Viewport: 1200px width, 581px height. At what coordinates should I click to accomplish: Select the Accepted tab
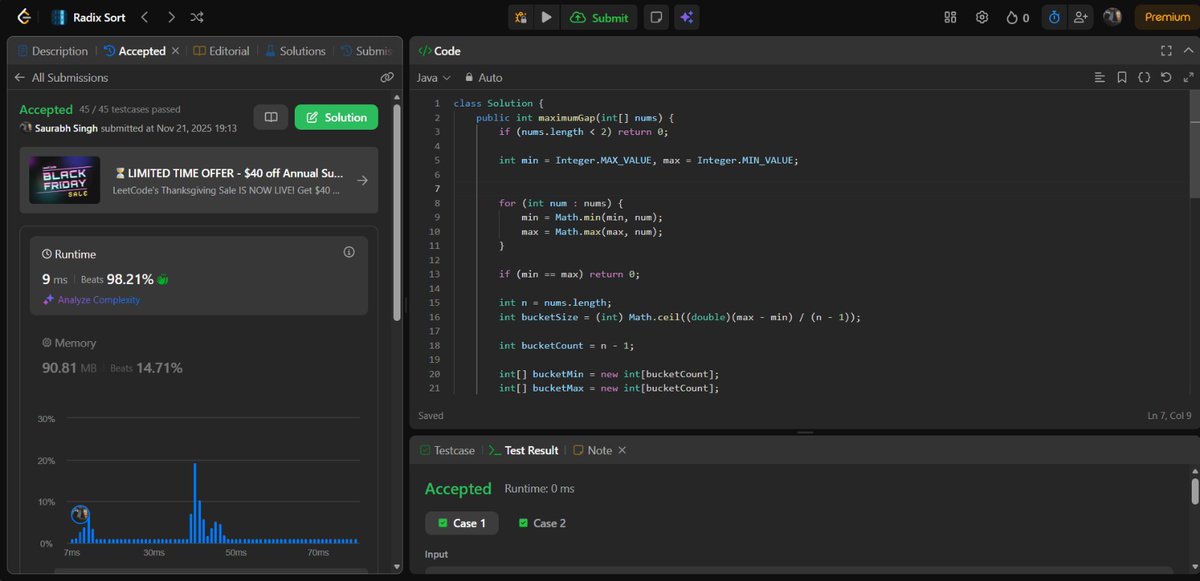point(134,51)
